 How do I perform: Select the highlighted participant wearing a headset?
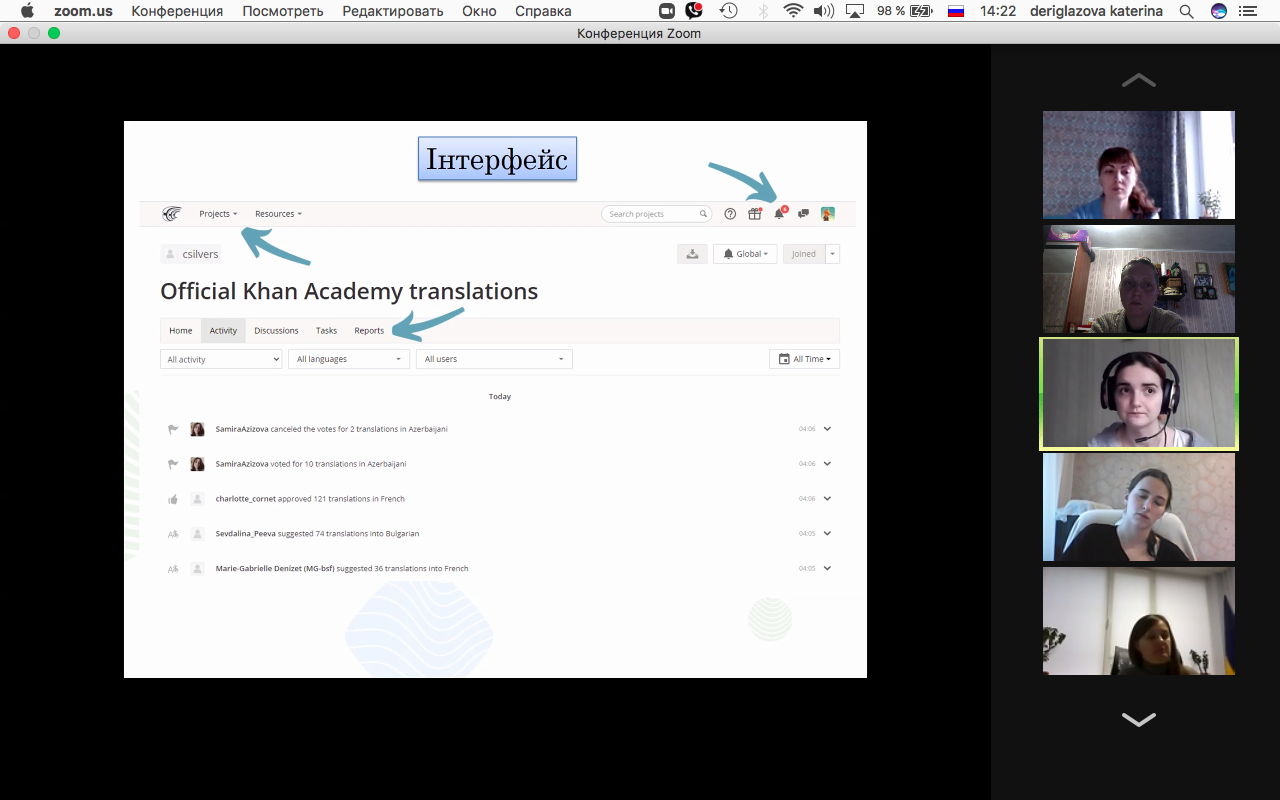click(1139, 393)
